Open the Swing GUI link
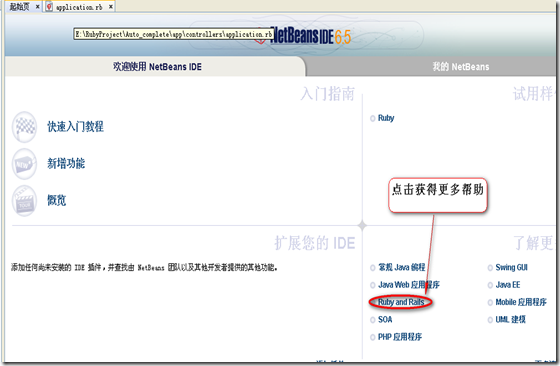Viewport: 560px width, 366px height. [x=511, y=267]
